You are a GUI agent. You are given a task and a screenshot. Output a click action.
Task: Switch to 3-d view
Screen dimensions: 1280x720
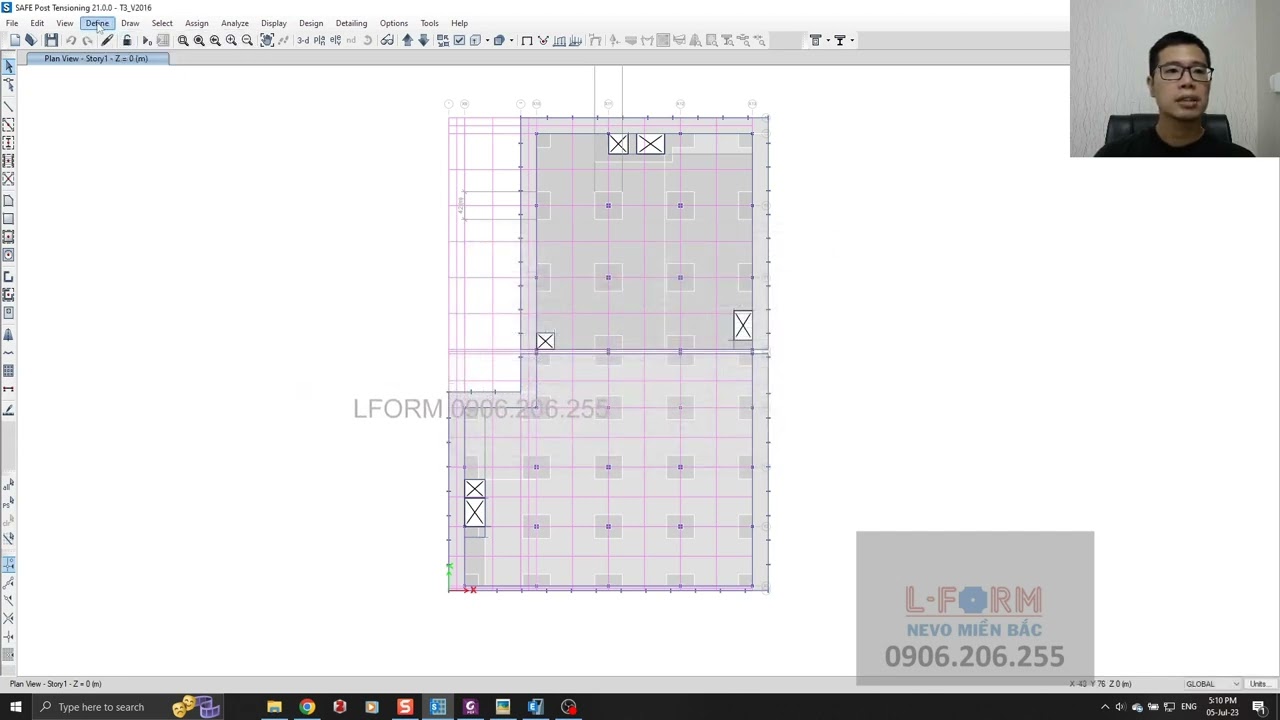[303, 40]
